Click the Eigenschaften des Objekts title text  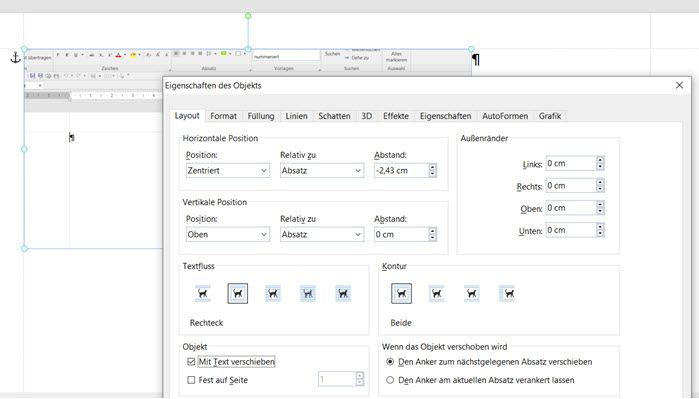click(213, 86)
